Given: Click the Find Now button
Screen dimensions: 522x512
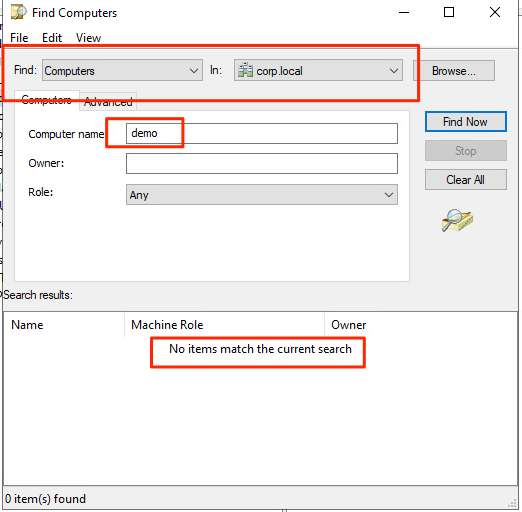Looking at the screenshot, I should [x=466, y=122].
